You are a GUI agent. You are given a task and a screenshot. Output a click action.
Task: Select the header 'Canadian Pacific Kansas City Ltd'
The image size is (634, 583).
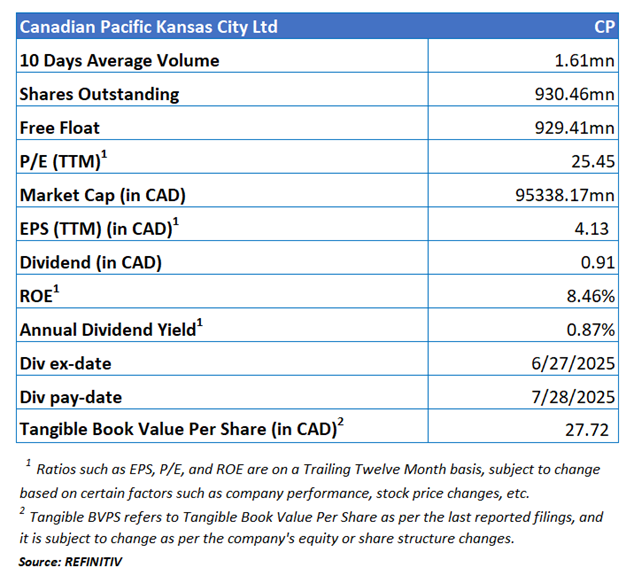coord(149,27)
